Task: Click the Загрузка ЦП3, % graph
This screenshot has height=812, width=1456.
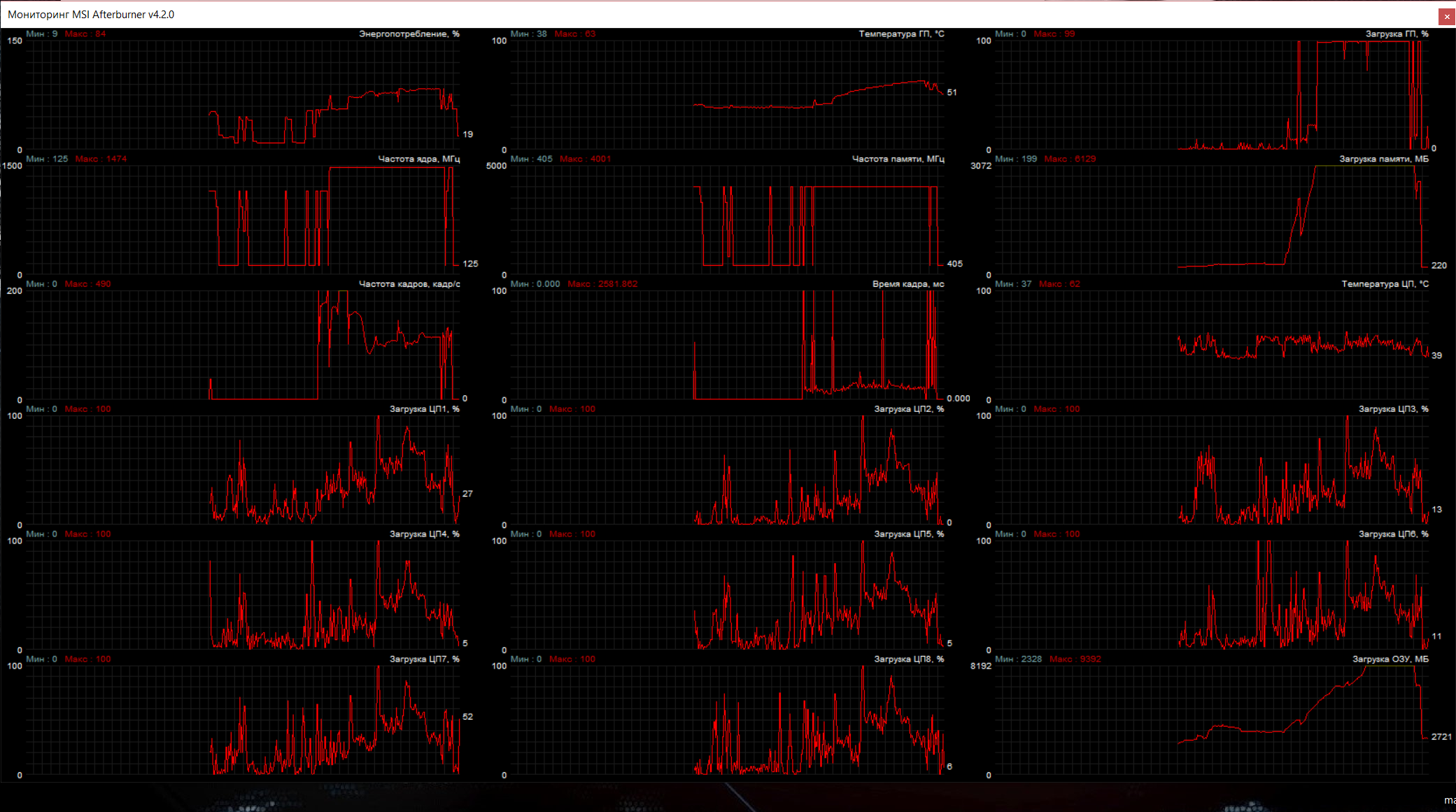Action: (1211, 470)
